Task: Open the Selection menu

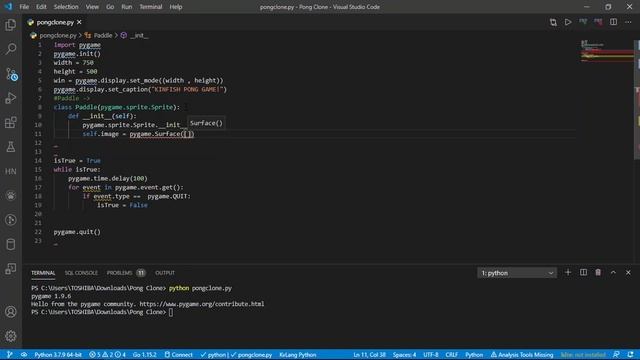Action: (x=66, y=7)
